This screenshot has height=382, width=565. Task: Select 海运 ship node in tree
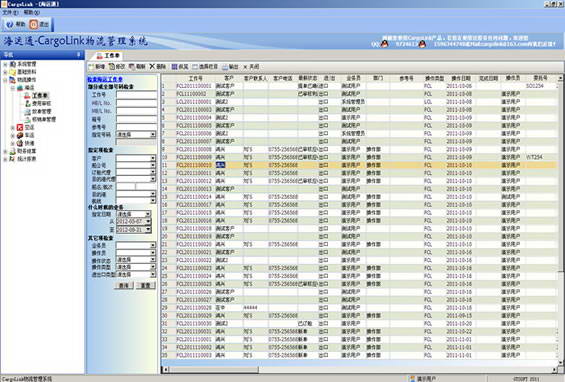26,88
